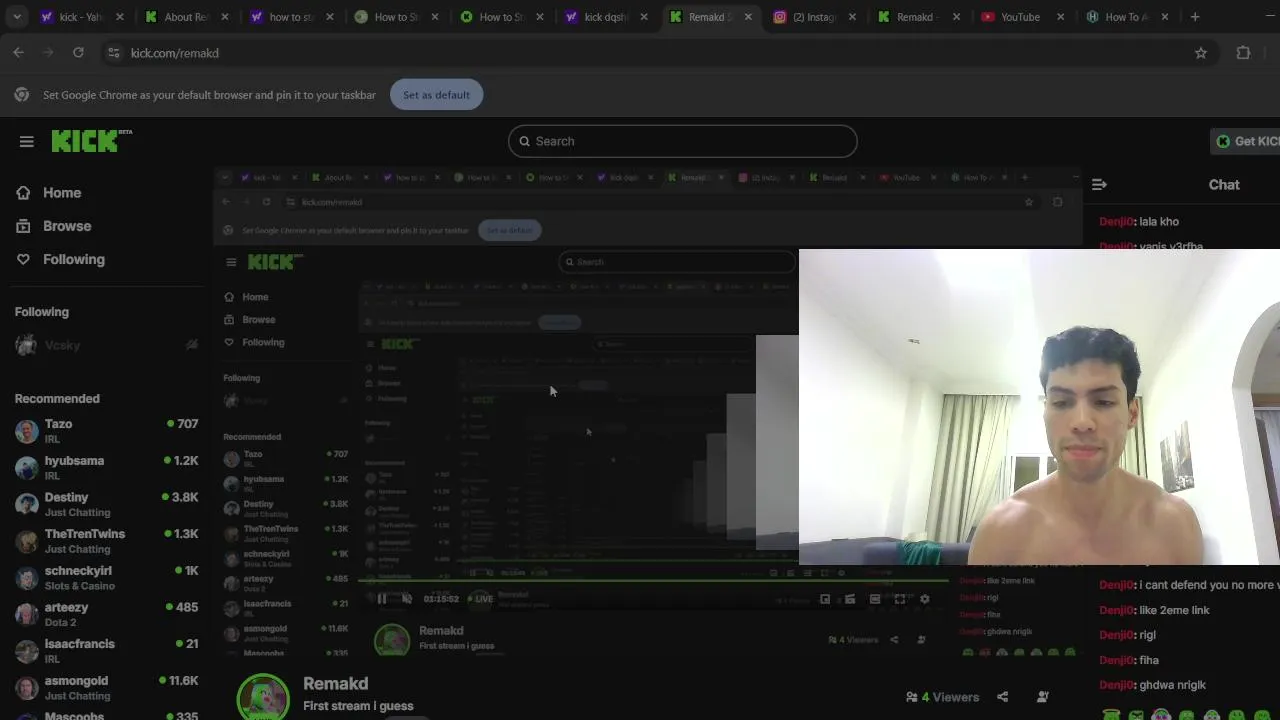The width and height of the screenshot is (1280, 720).
Task: Click Denji0 name on 'ghdwa nriglk' message
Action: pos(1116,685)
